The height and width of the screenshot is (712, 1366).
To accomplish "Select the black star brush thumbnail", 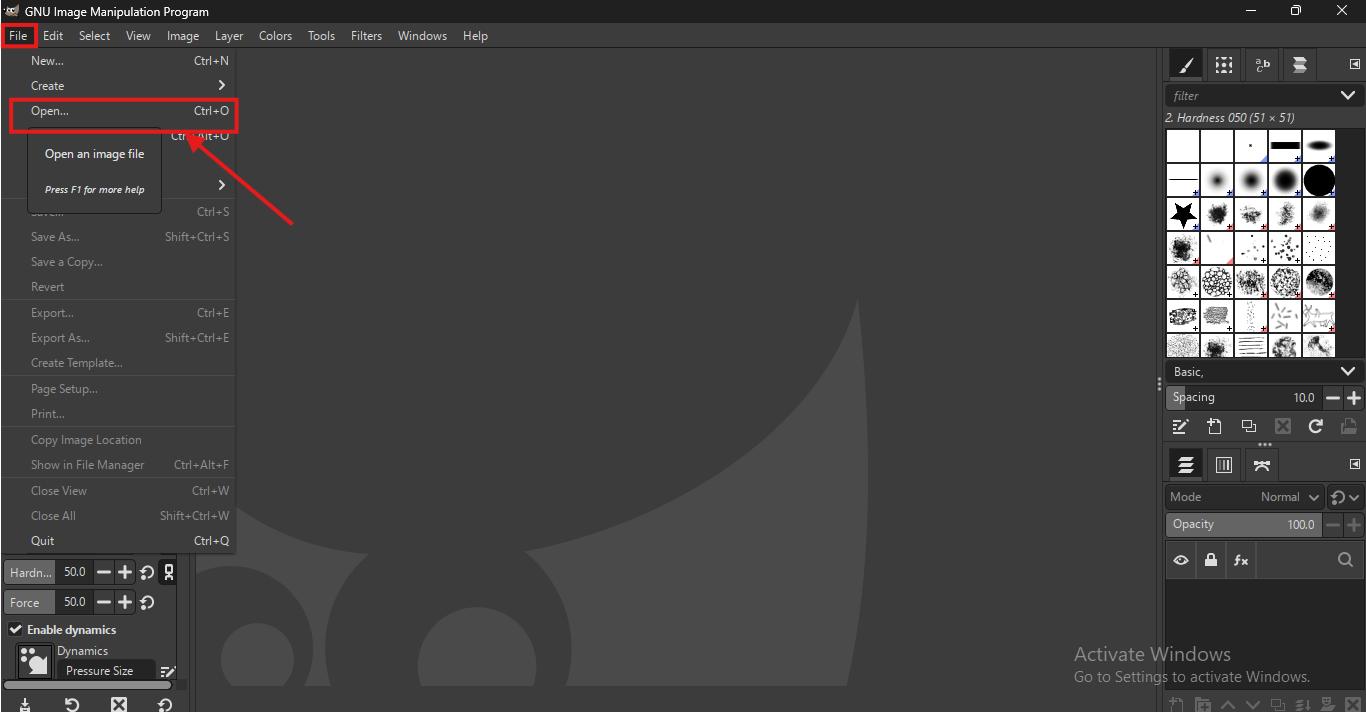I will click(x=1184, y=214).
